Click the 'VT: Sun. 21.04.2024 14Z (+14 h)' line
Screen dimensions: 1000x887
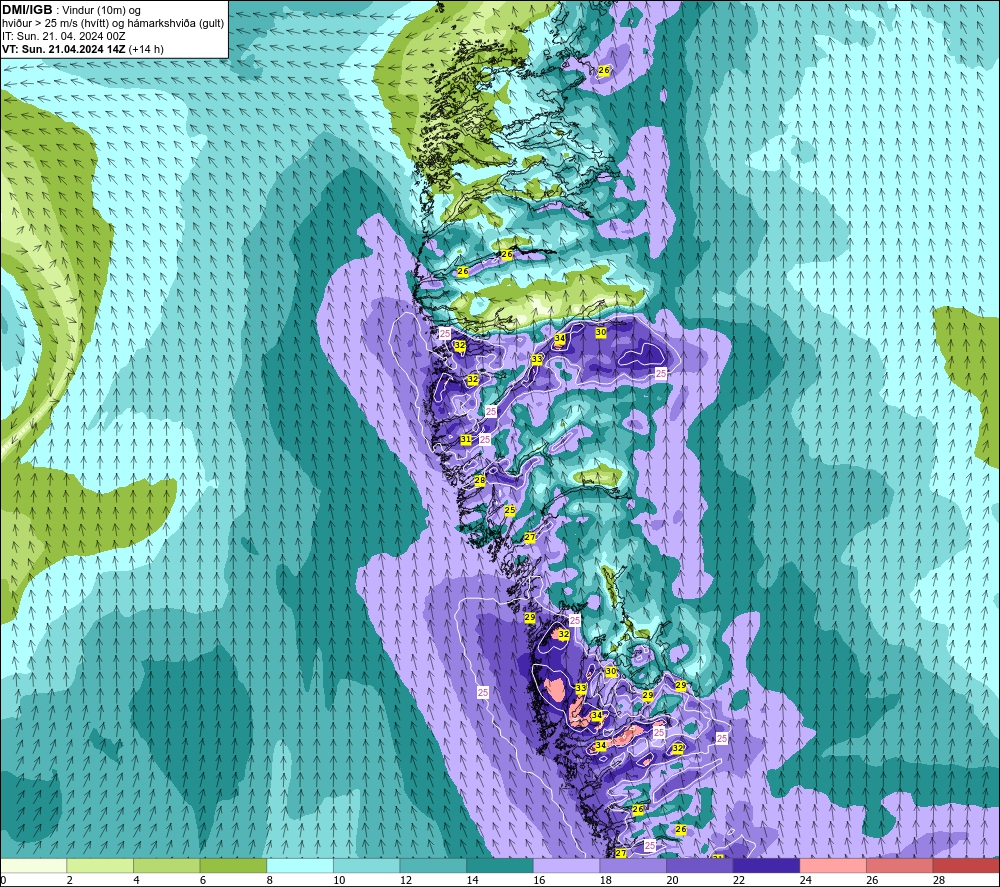tap(83, 49)
